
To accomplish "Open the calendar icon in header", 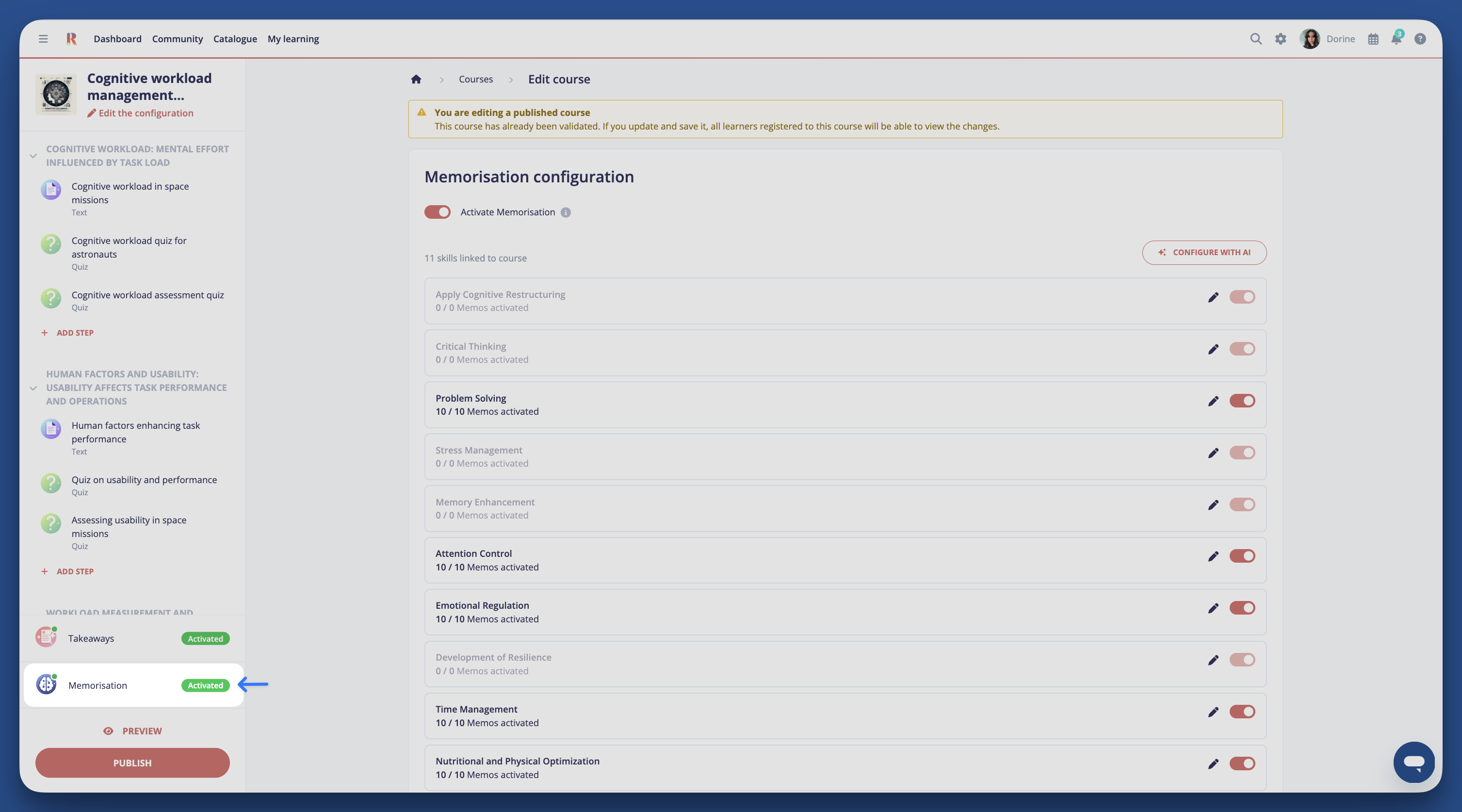I will (1373, 39).
